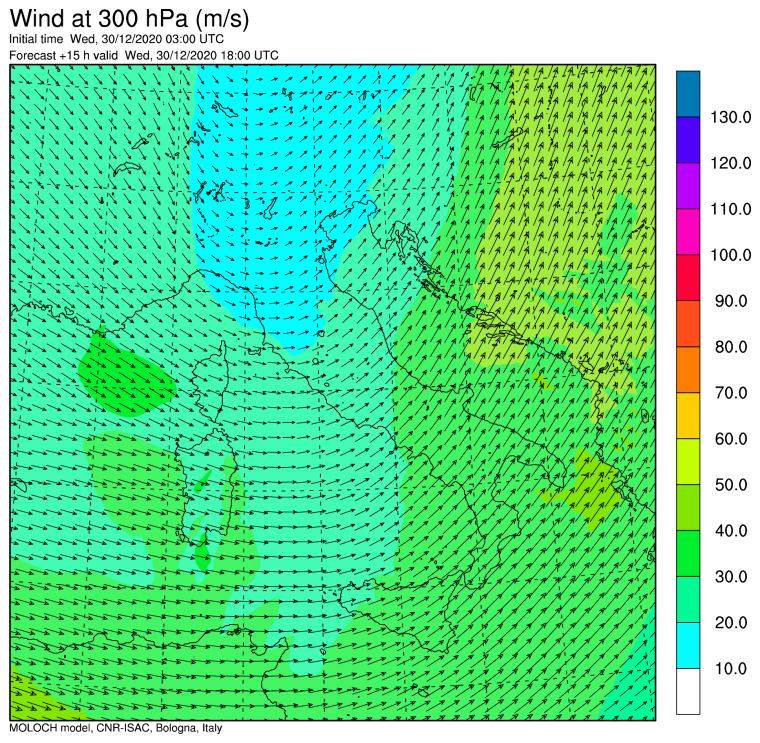Click the red 90–100 m/s legend band

(688, 278)
